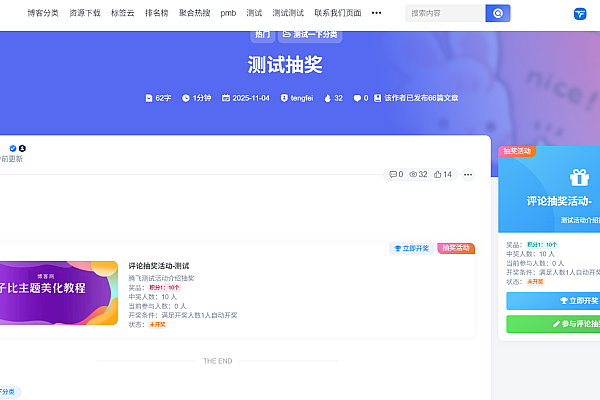Click the article comment count icon

(393, 175)
